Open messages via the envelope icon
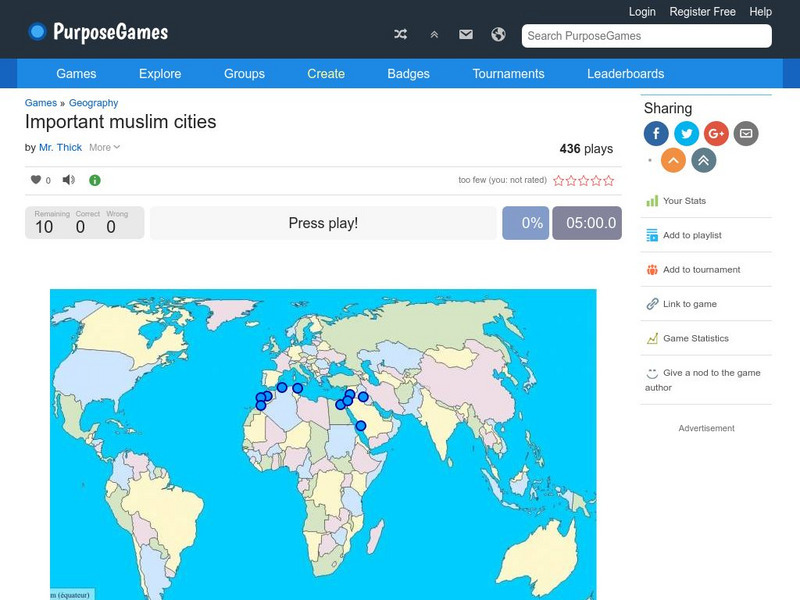Screen dimensions: 800x600 tap(466, 35)
